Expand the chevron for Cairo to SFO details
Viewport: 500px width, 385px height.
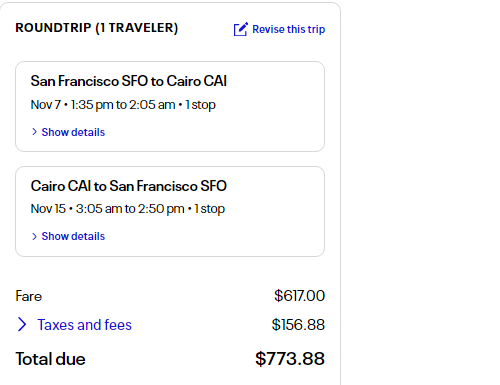[x=34, y=236]
